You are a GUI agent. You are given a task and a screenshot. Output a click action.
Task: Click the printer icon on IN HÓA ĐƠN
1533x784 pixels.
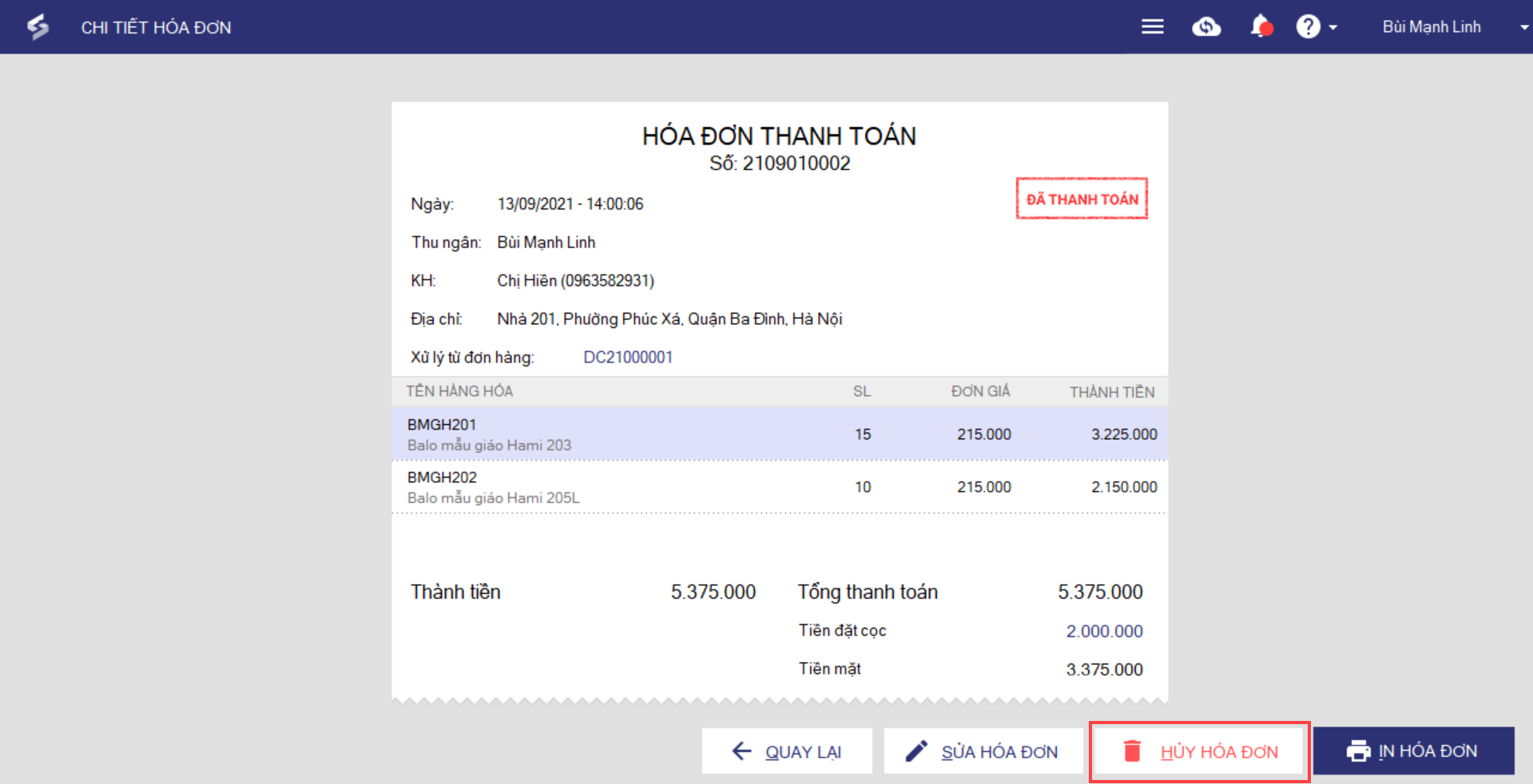tap(1358, 751)
